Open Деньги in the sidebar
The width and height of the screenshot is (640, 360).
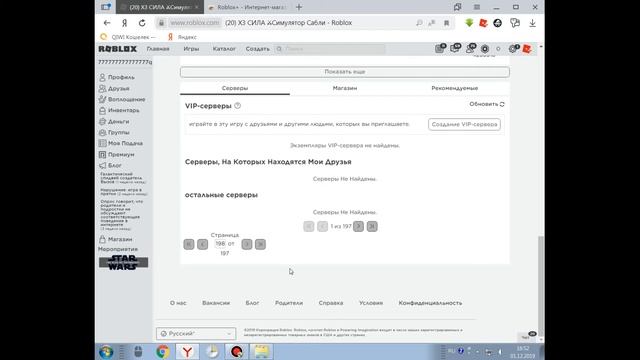point(114,121)
